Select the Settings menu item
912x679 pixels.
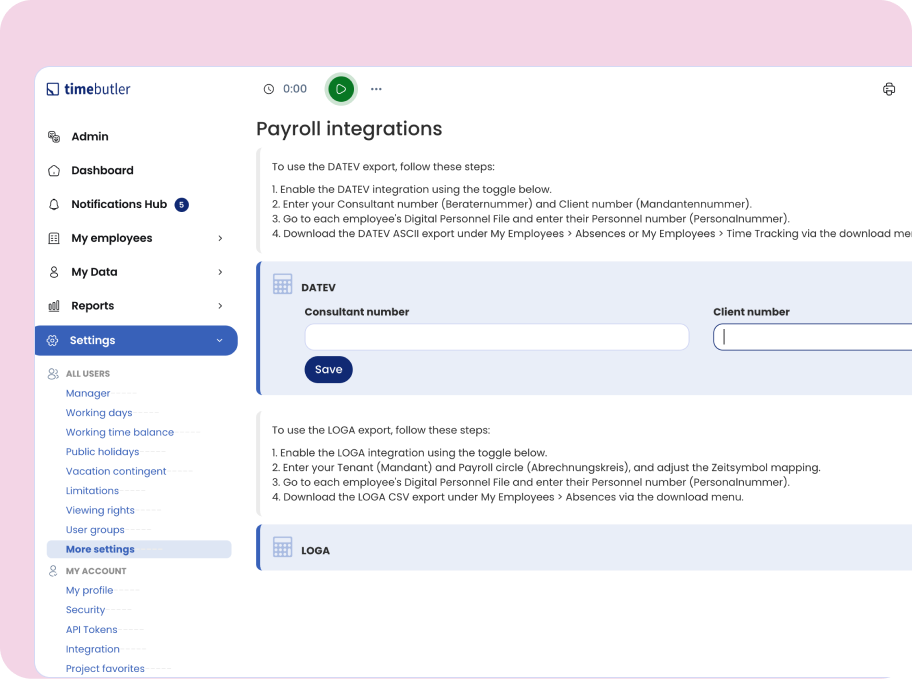point(136,340)
